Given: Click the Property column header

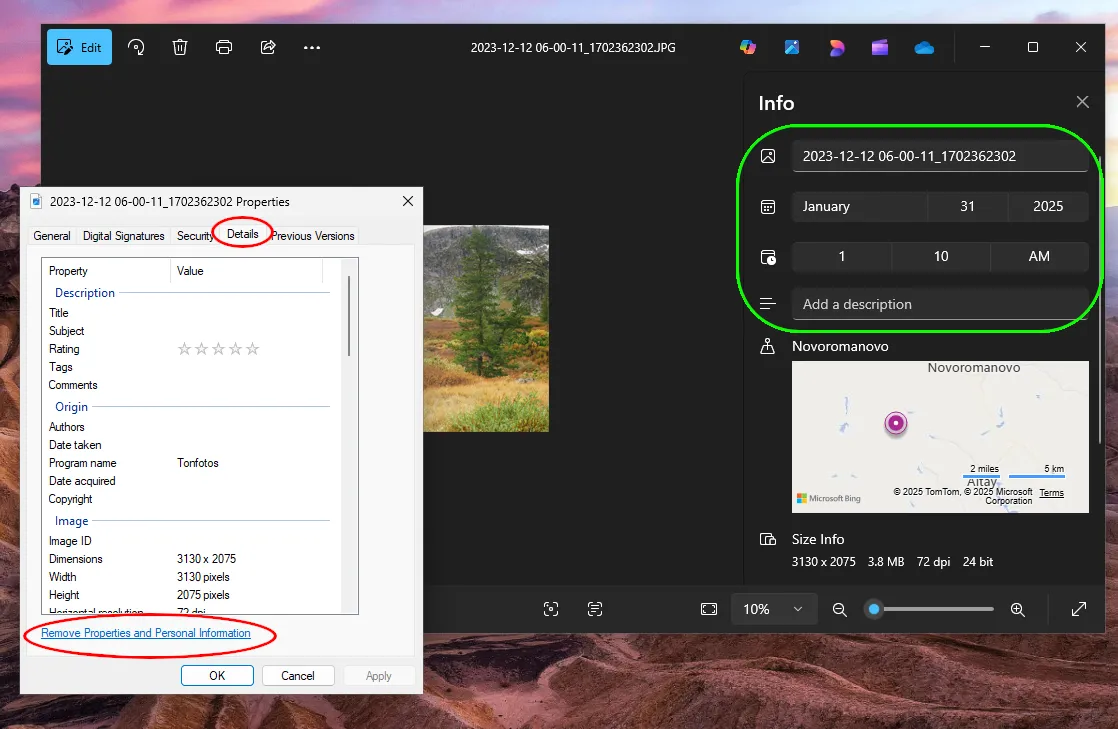Looking at the screenshot, I should point(106,271).
